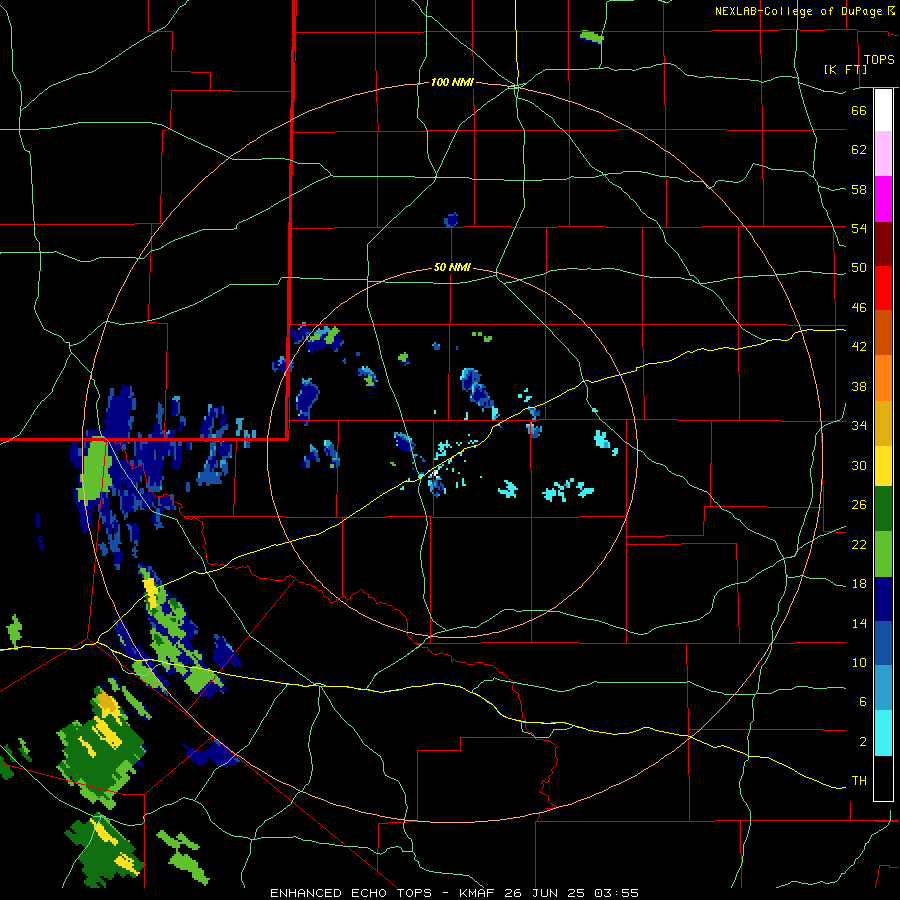This screenshot has width=900, height=900.
Task: Click the "100 NMI" range ring label
Action: [x=452, y=83]
